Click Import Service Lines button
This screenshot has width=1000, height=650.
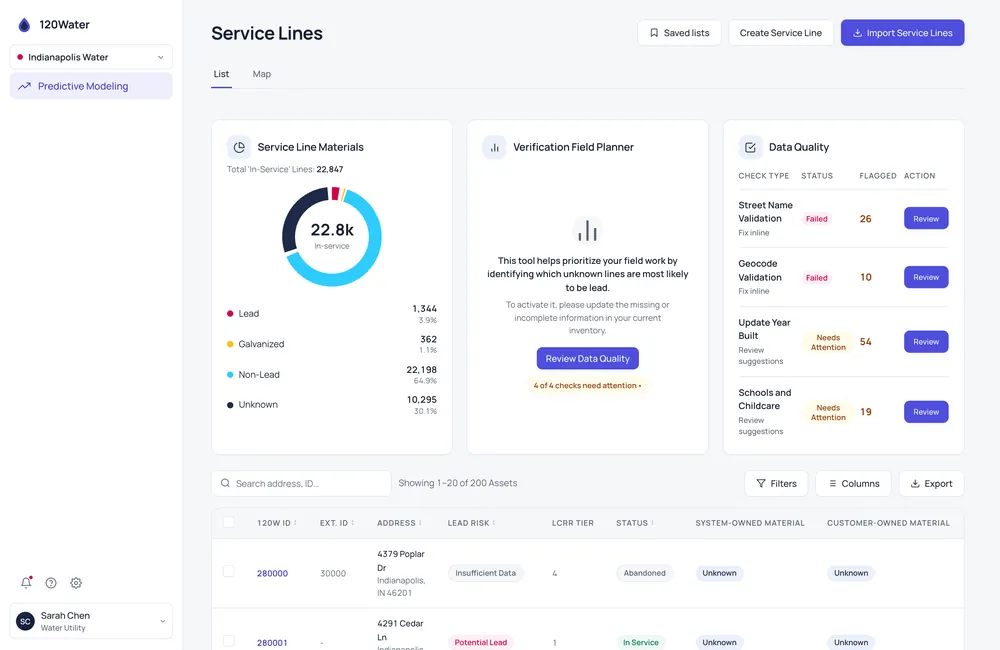click(902, 33)
